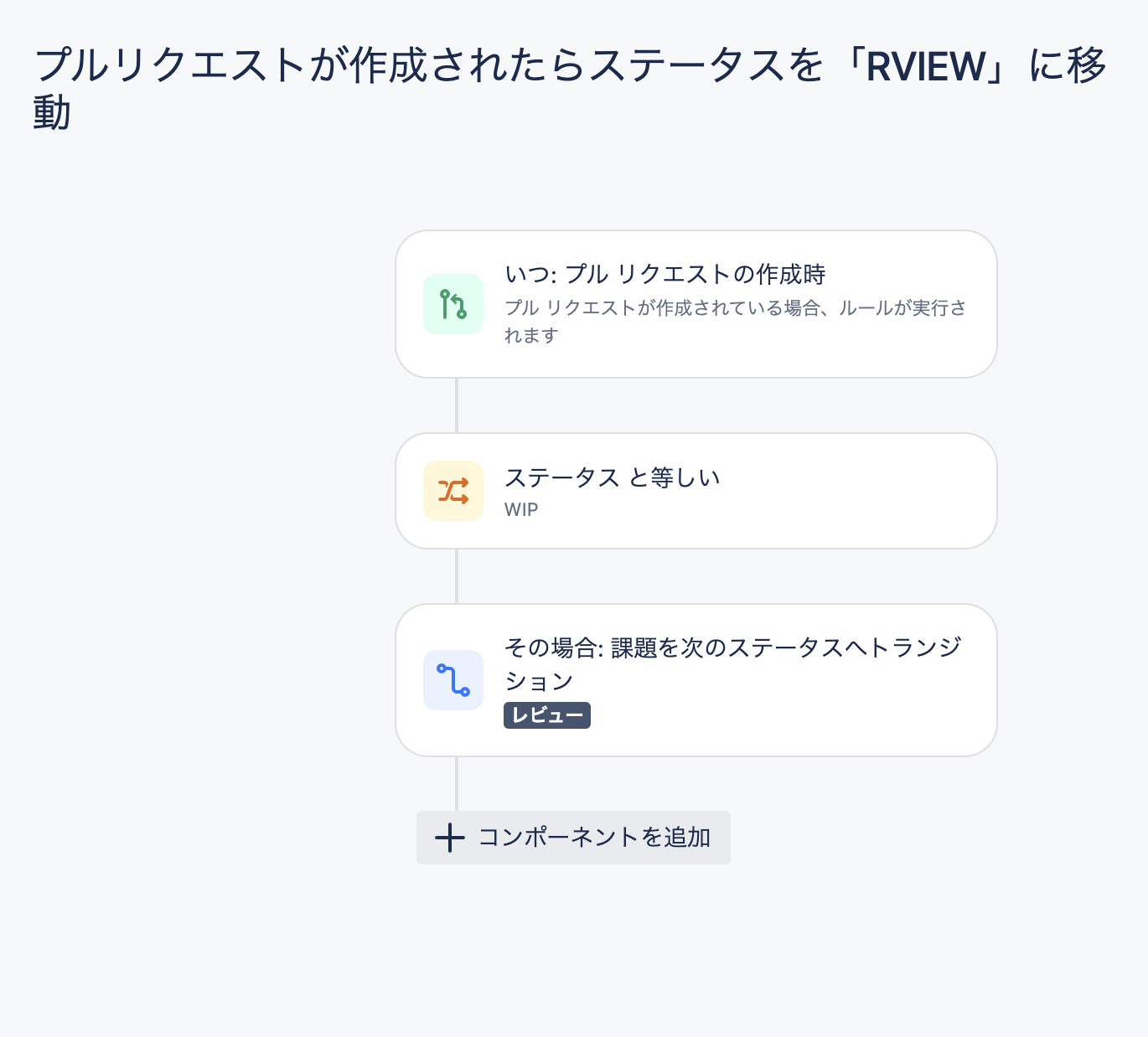
Task: Click the WIP value text
Action: point(521,509)
